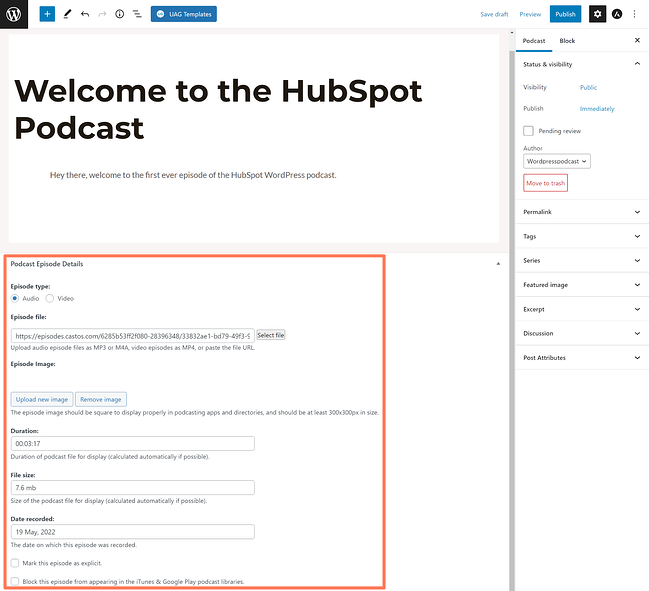Screen dimensions: 649x591
Task: Click the blue add block plus button
Action: click(x=47, y=14)
